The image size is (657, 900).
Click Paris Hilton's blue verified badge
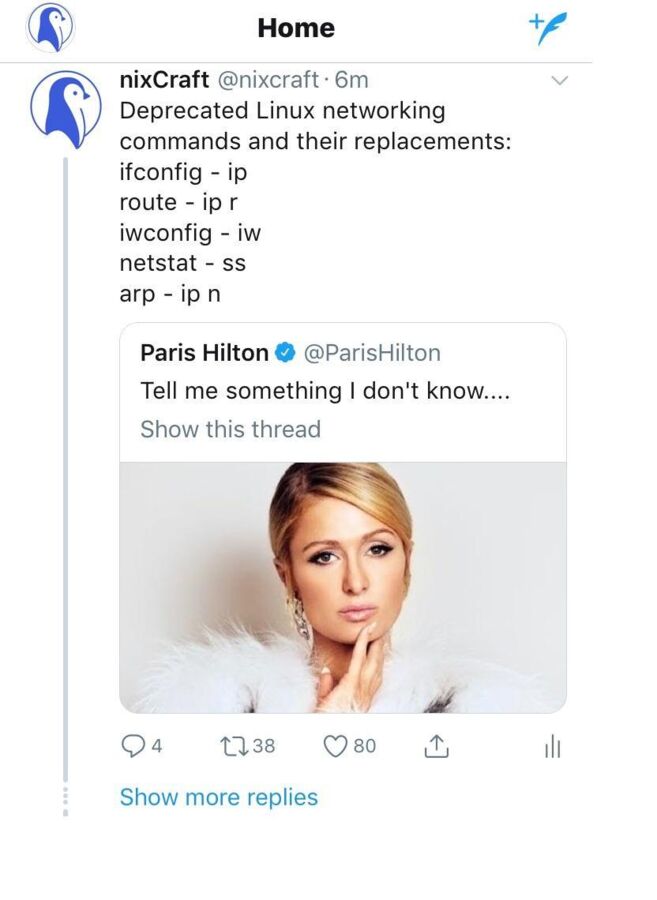tap(285, 353)
